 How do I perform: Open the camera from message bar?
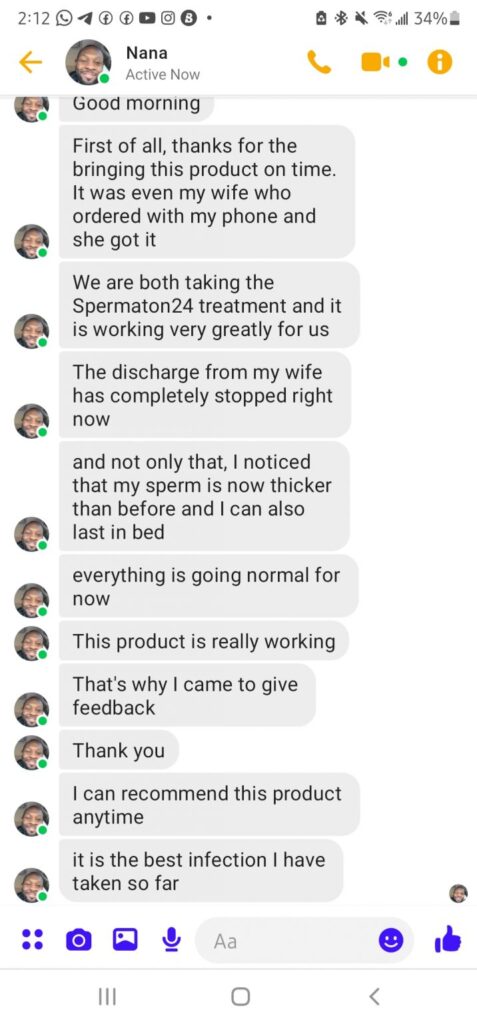pos(78,940)
